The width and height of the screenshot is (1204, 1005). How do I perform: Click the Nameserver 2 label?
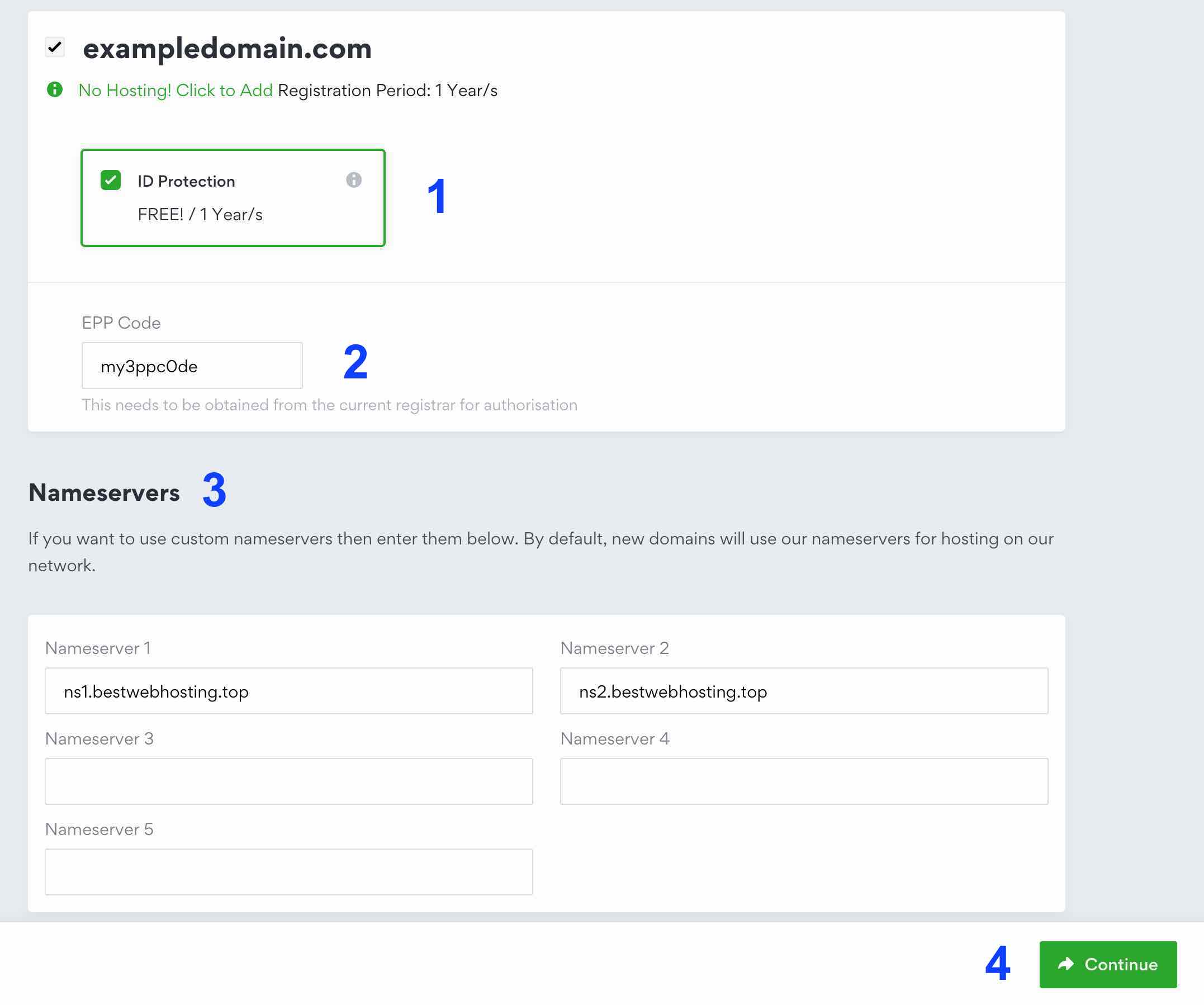coord(615,648)
